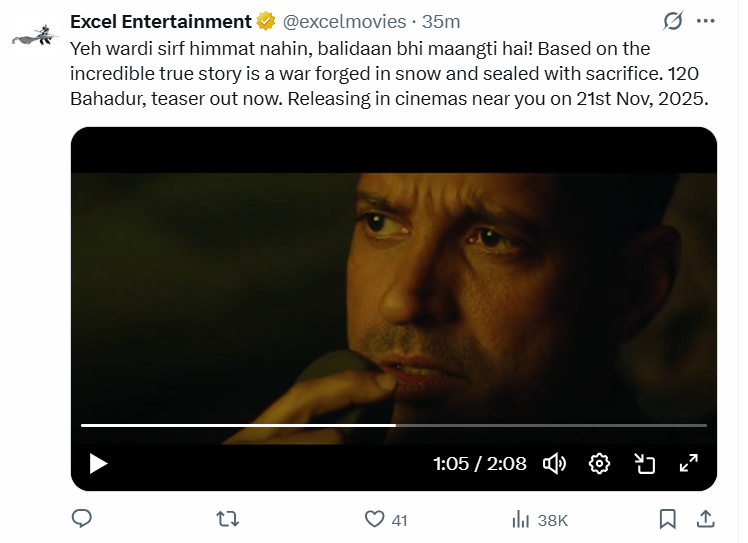Reply to the Excel Entertainment post
Screen dimensions: 748x543
83,519
